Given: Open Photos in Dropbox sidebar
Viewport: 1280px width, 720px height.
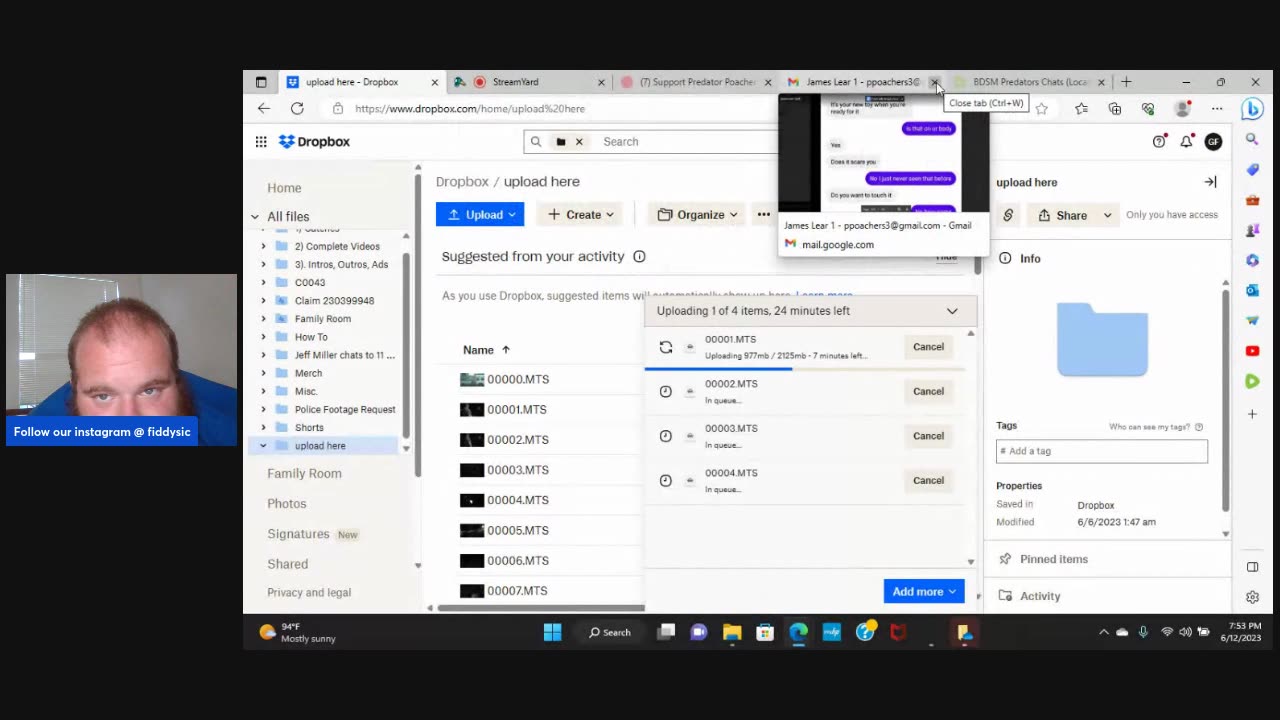Looking at the screenshot, I should 287,504.
